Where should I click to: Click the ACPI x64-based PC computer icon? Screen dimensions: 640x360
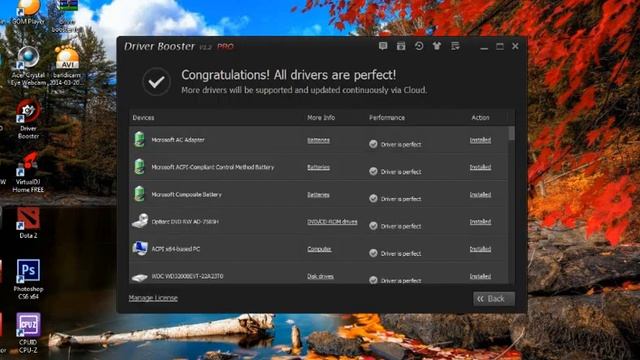point(140,248)
